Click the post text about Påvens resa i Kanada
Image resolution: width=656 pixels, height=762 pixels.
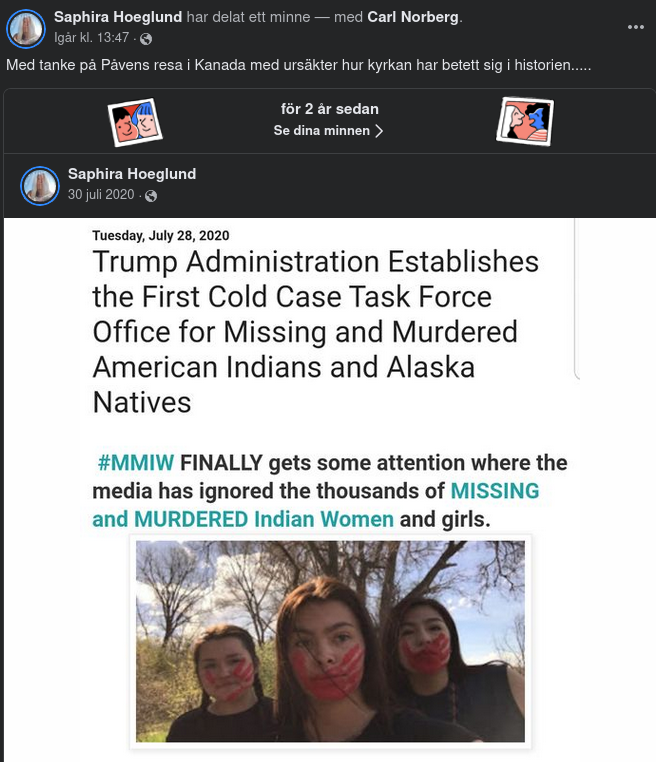[299, 65]
